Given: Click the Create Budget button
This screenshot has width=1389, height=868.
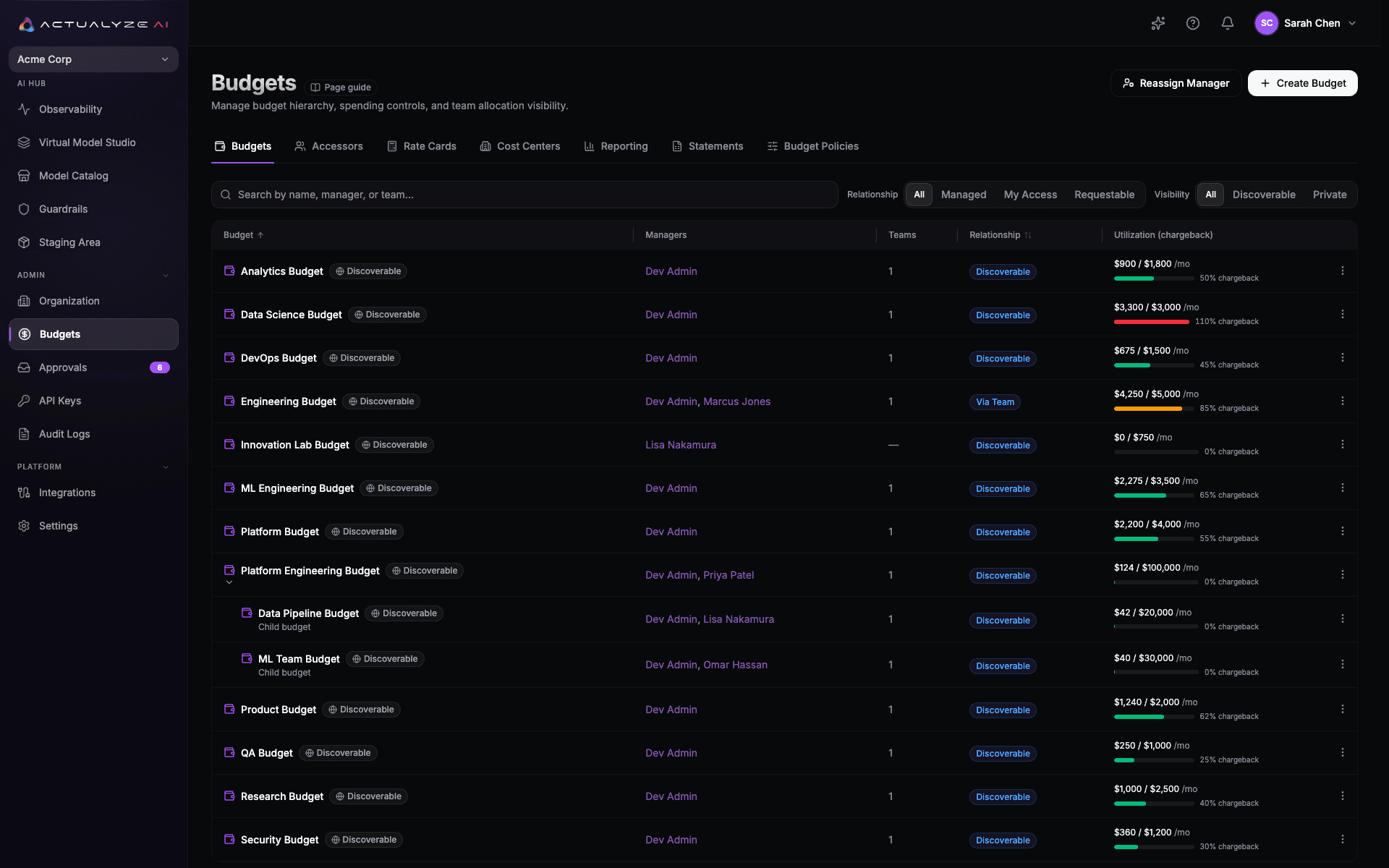Looking at the screenshot, I should click(x=1302, y=83).
